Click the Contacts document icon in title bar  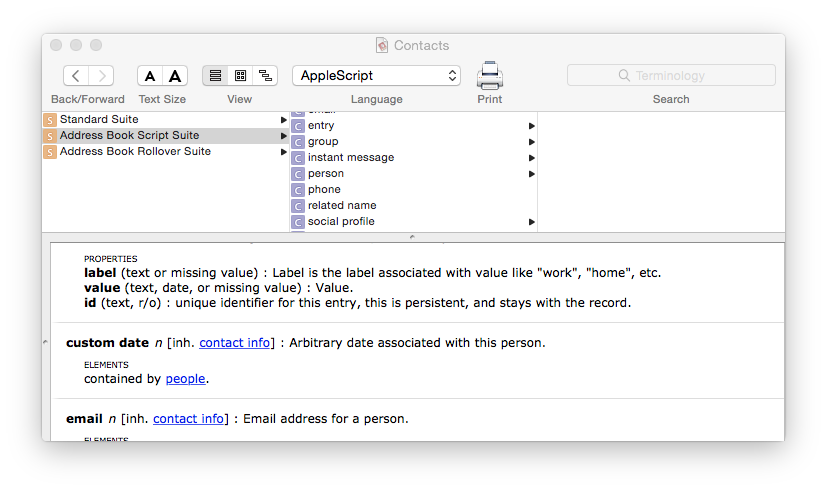coord(382,45)
